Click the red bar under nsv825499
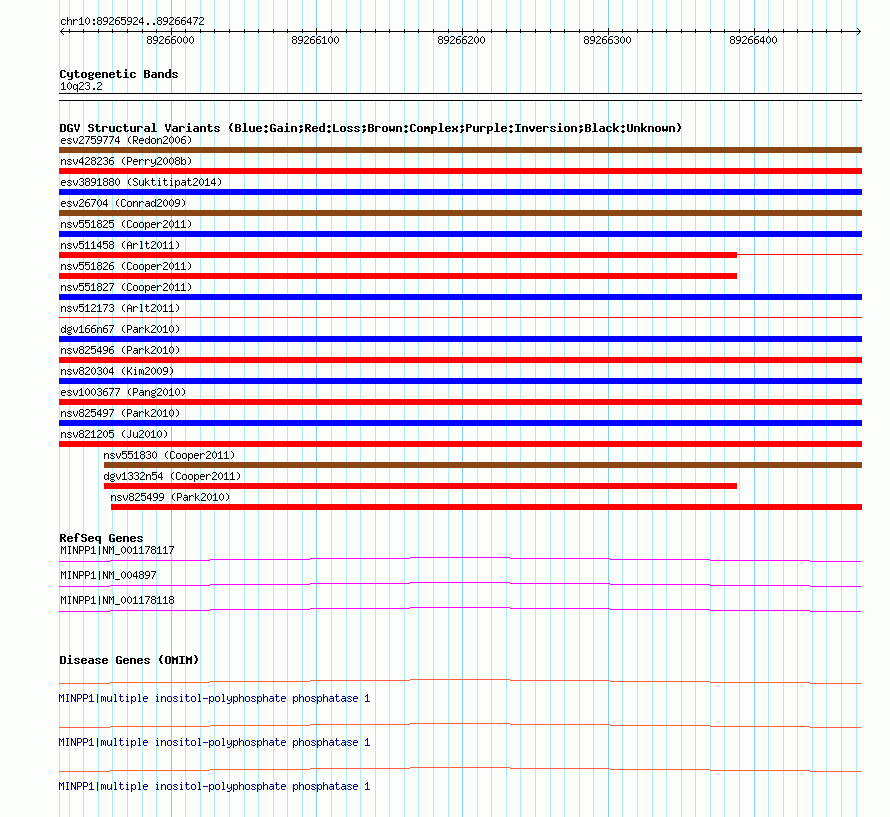Screen dimensions: 890x817 tap(486, 507)
